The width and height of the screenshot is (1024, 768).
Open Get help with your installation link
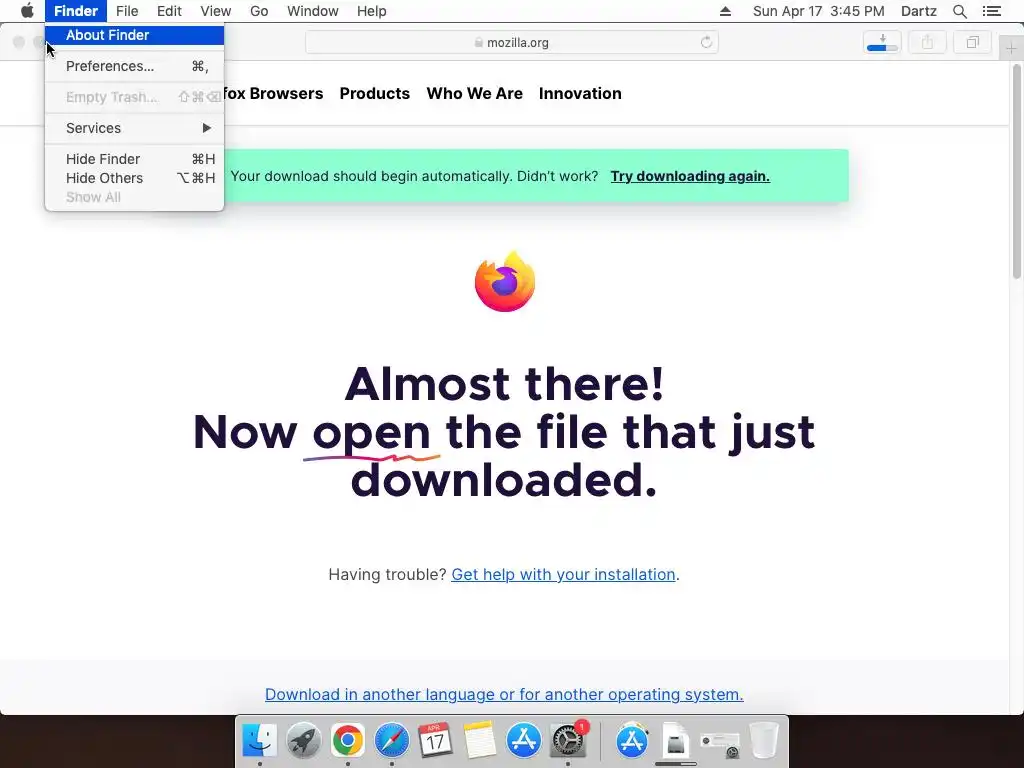coord(563,575)
